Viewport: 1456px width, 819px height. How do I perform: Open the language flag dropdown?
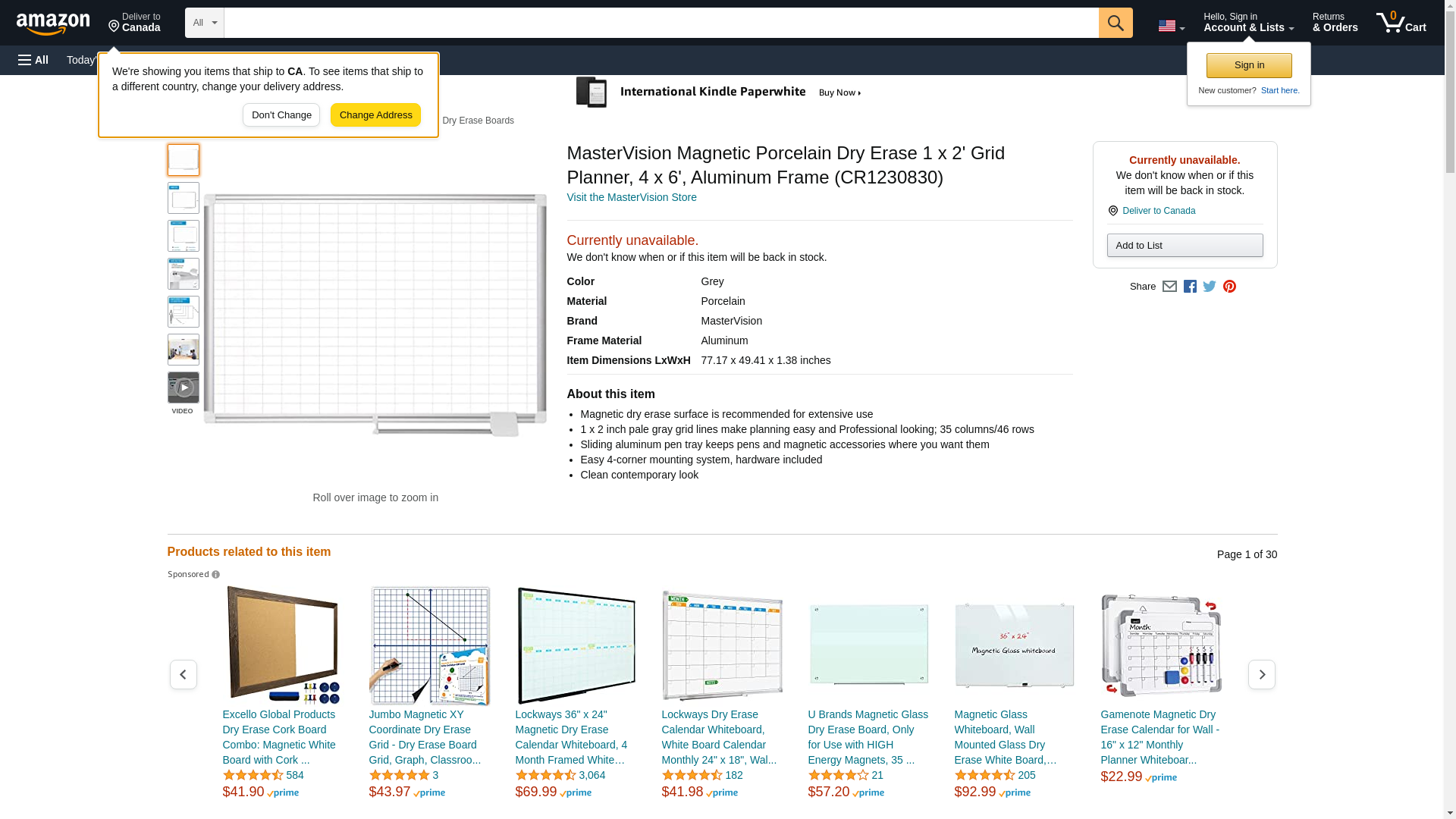click(1171, 26)
